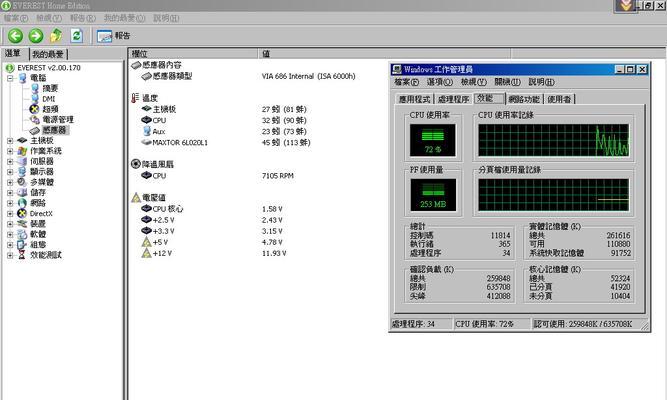Image resolution: width=667 pixels, height=400 pixels.
Task: Collapse the 電腦 tree node
Action: click(x=10, y=78)
